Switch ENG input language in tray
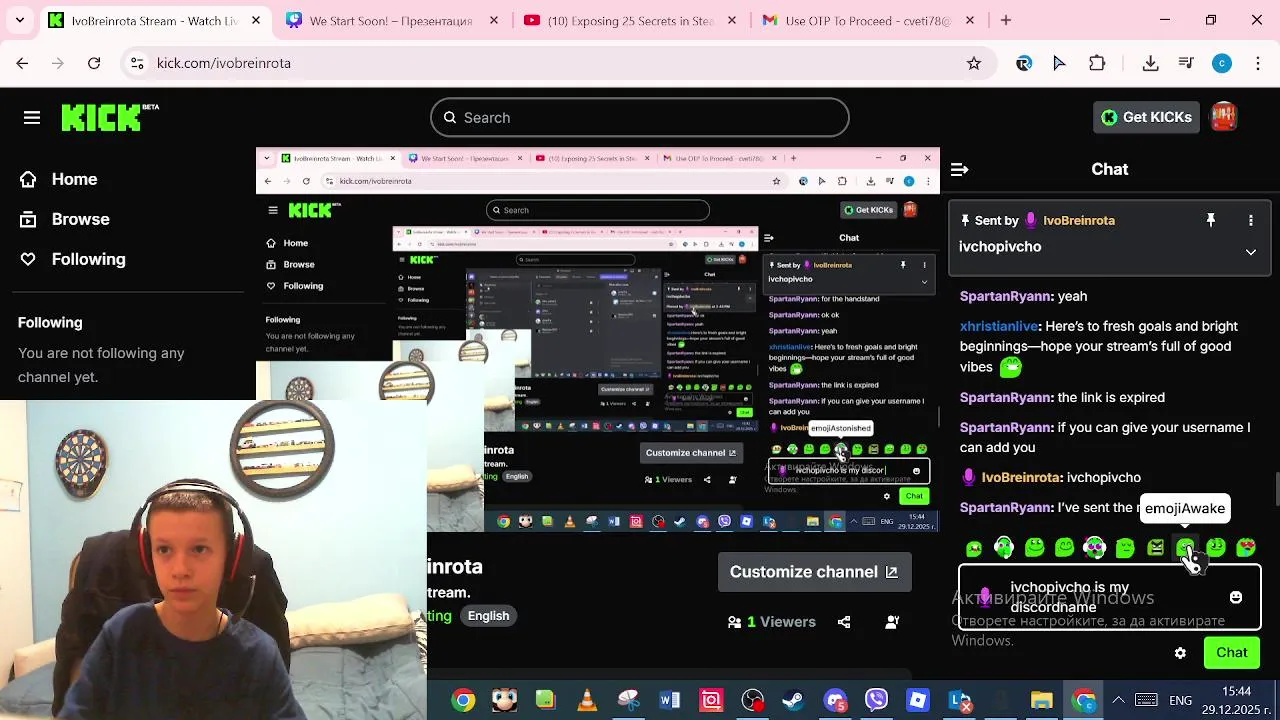The width and height of the screenshot is (1280, 720). point(1180,701)
